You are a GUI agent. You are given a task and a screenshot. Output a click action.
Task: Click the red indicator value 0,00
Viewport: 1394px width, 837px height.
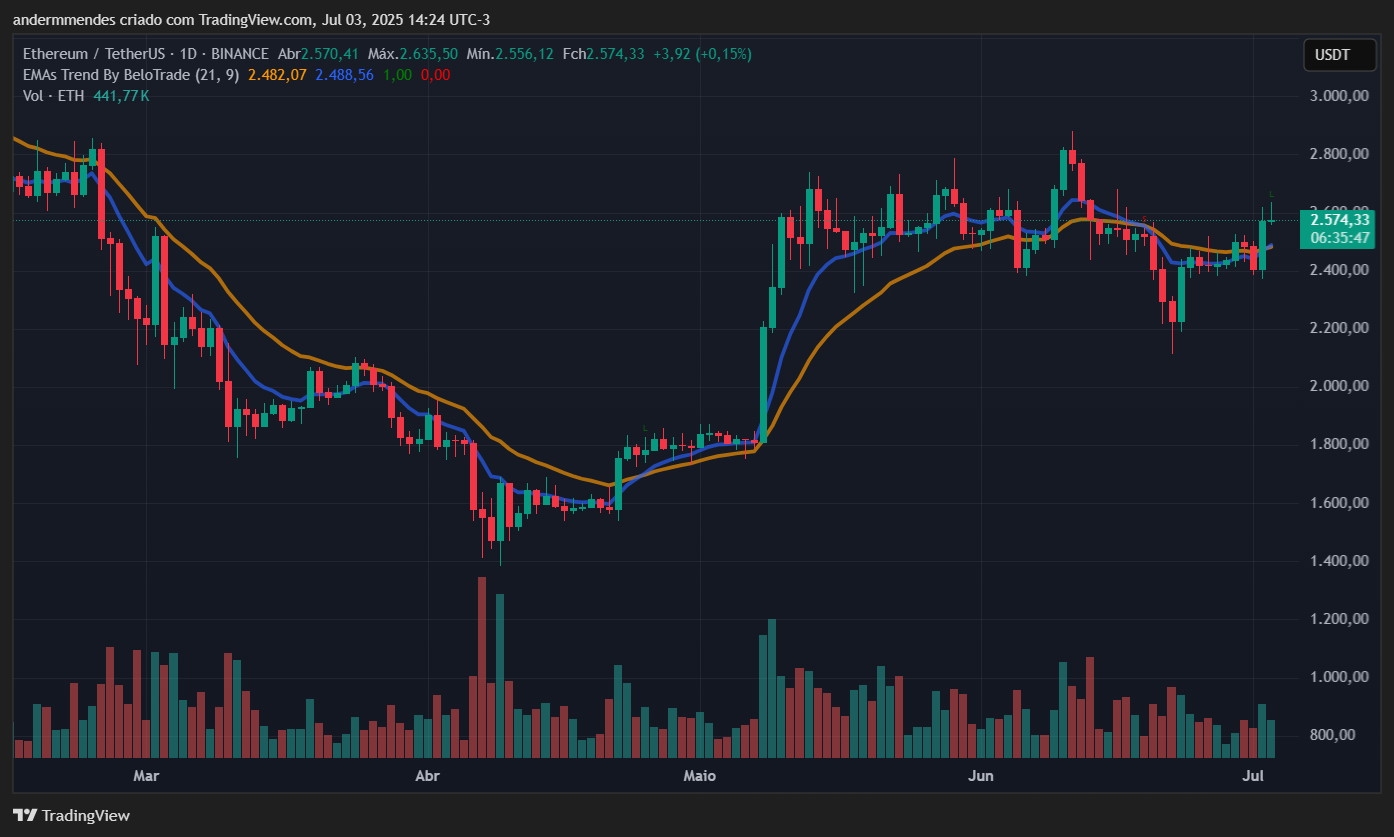point(436,75)
